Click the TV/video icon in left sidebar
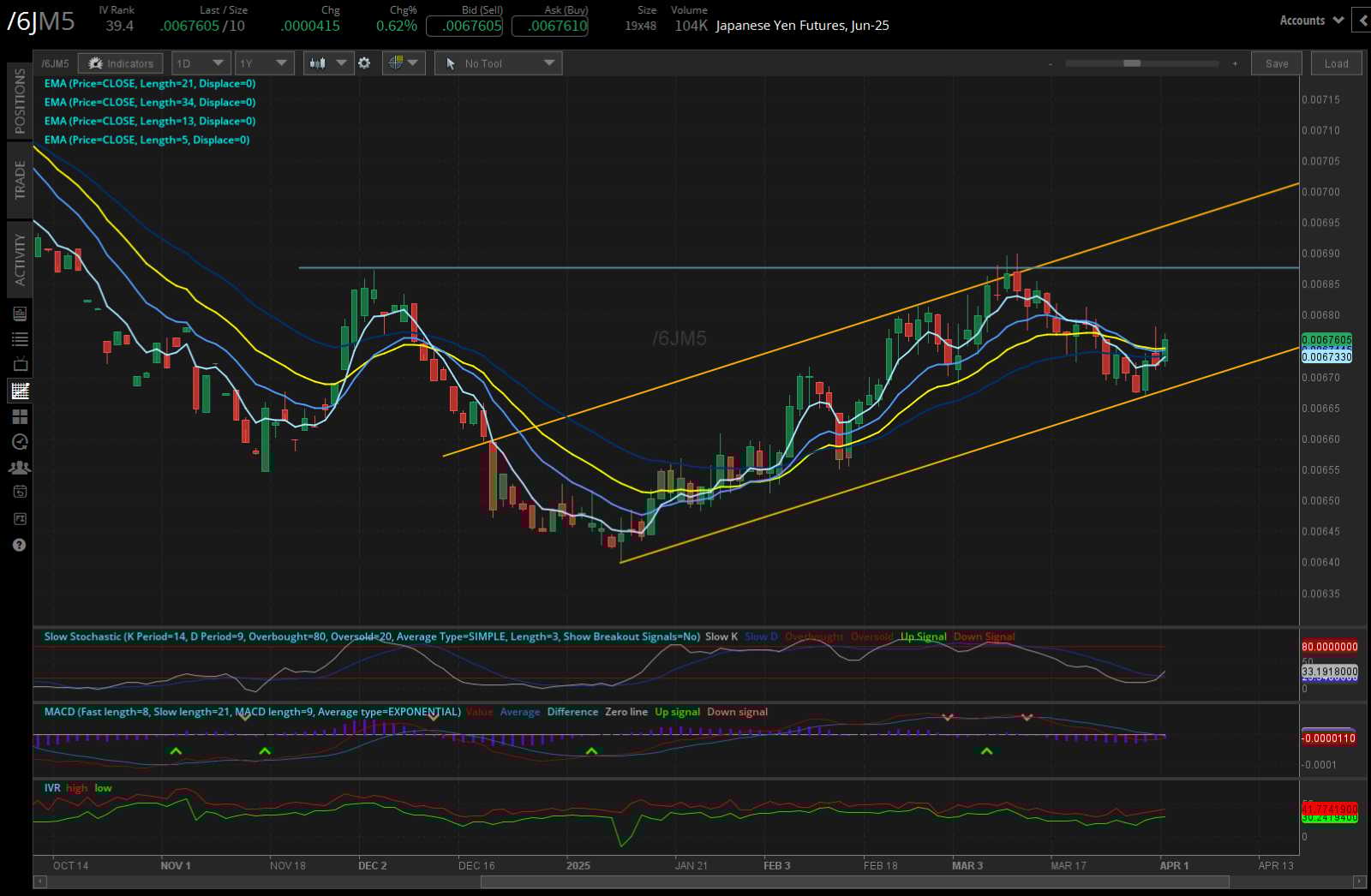The height and width of the screenshot is (896, 1371). pyautogui.click(x=19, y=362)
